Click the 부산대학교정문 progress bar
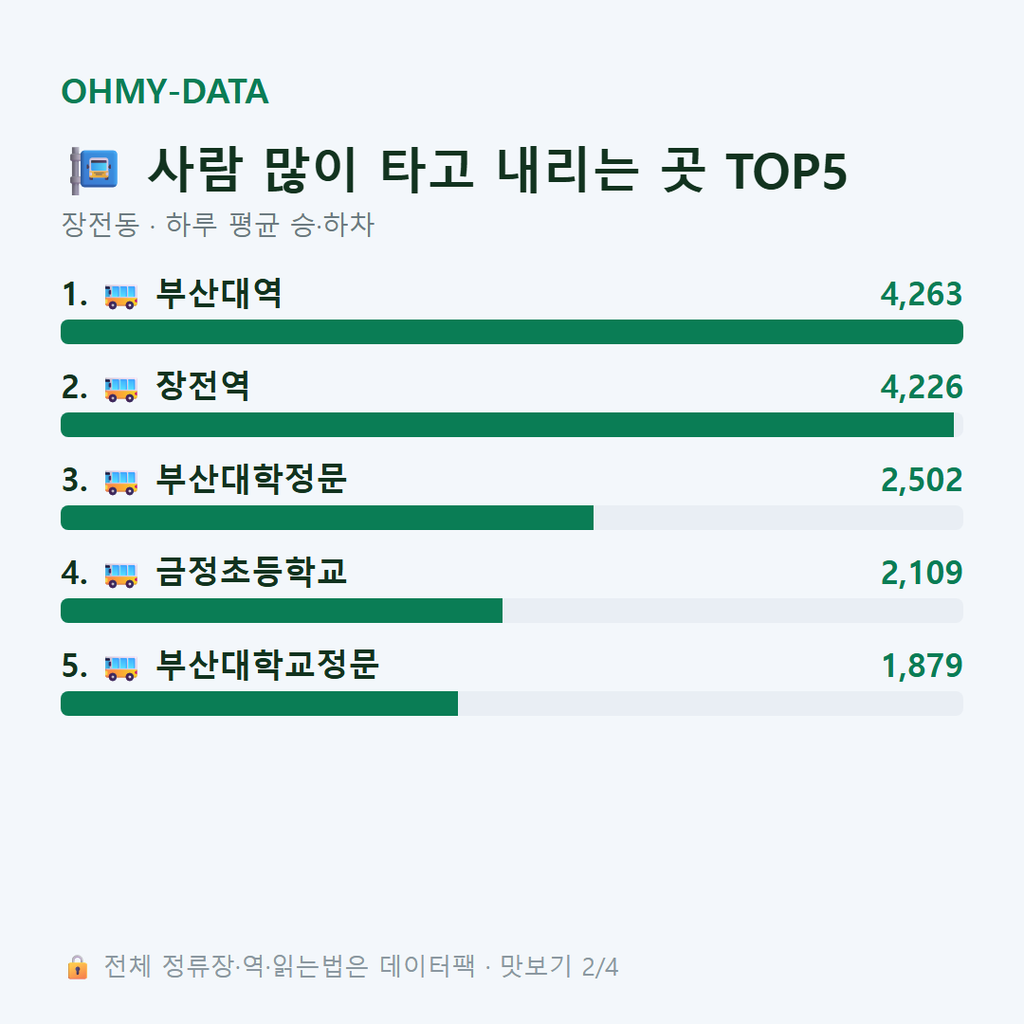 (512, 703)
